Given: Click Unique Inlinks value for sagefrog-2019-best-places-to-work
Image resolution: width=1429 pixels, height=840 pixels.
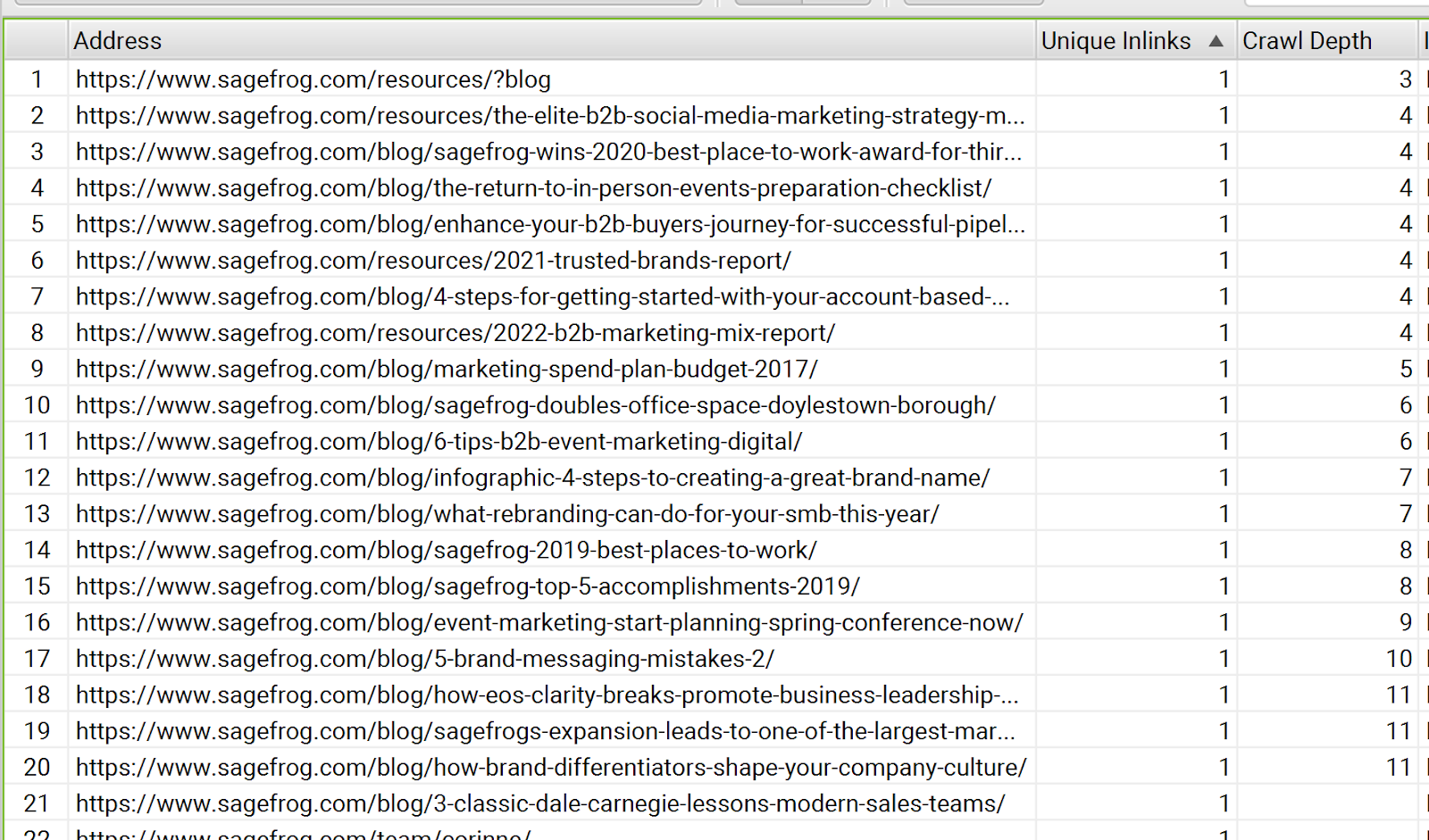Looking at the screenshot, I should click(x=1224, y=550).
